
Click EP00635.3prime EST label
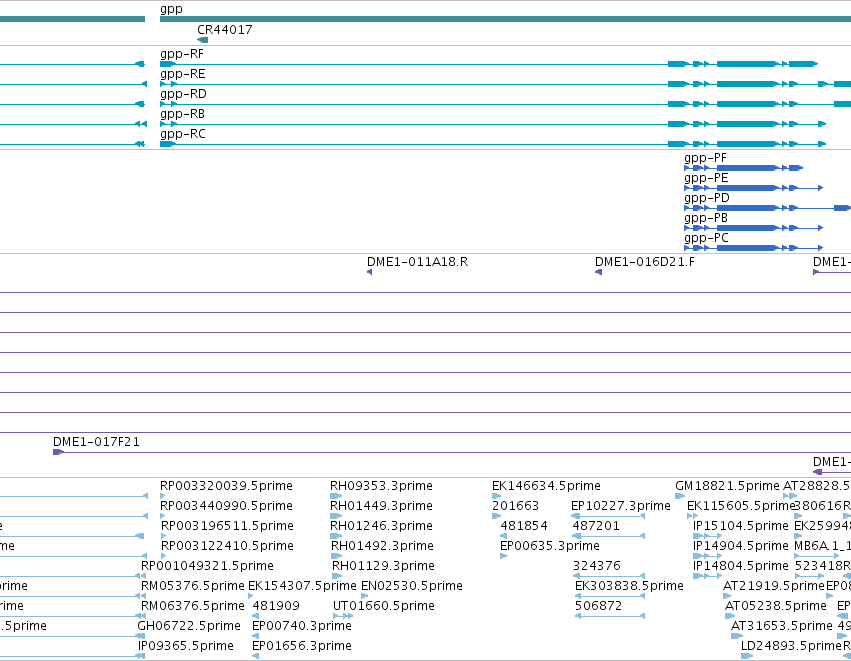tap(550, 546)
